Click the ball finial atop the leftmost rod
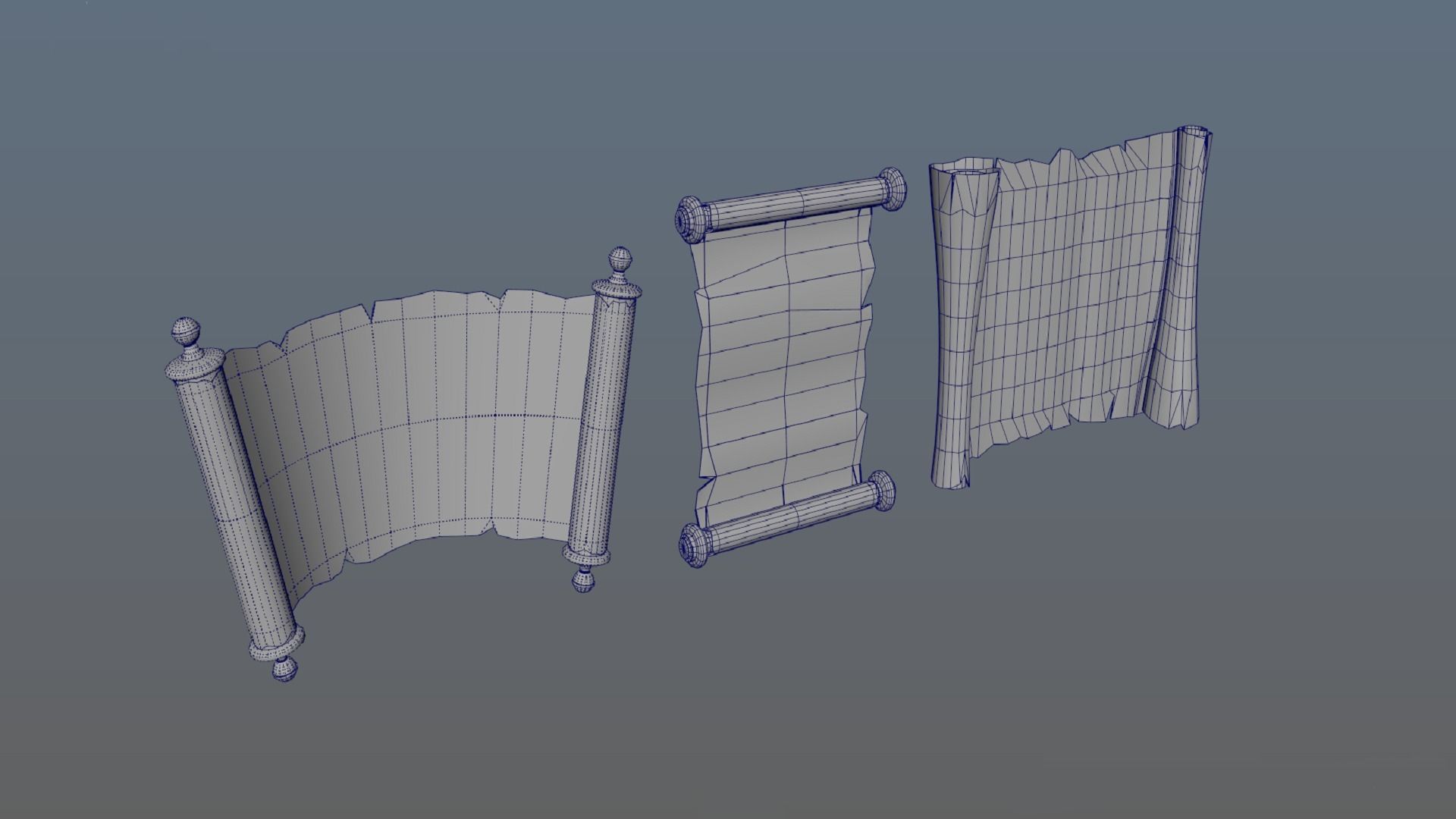 [x=186, y=332]
